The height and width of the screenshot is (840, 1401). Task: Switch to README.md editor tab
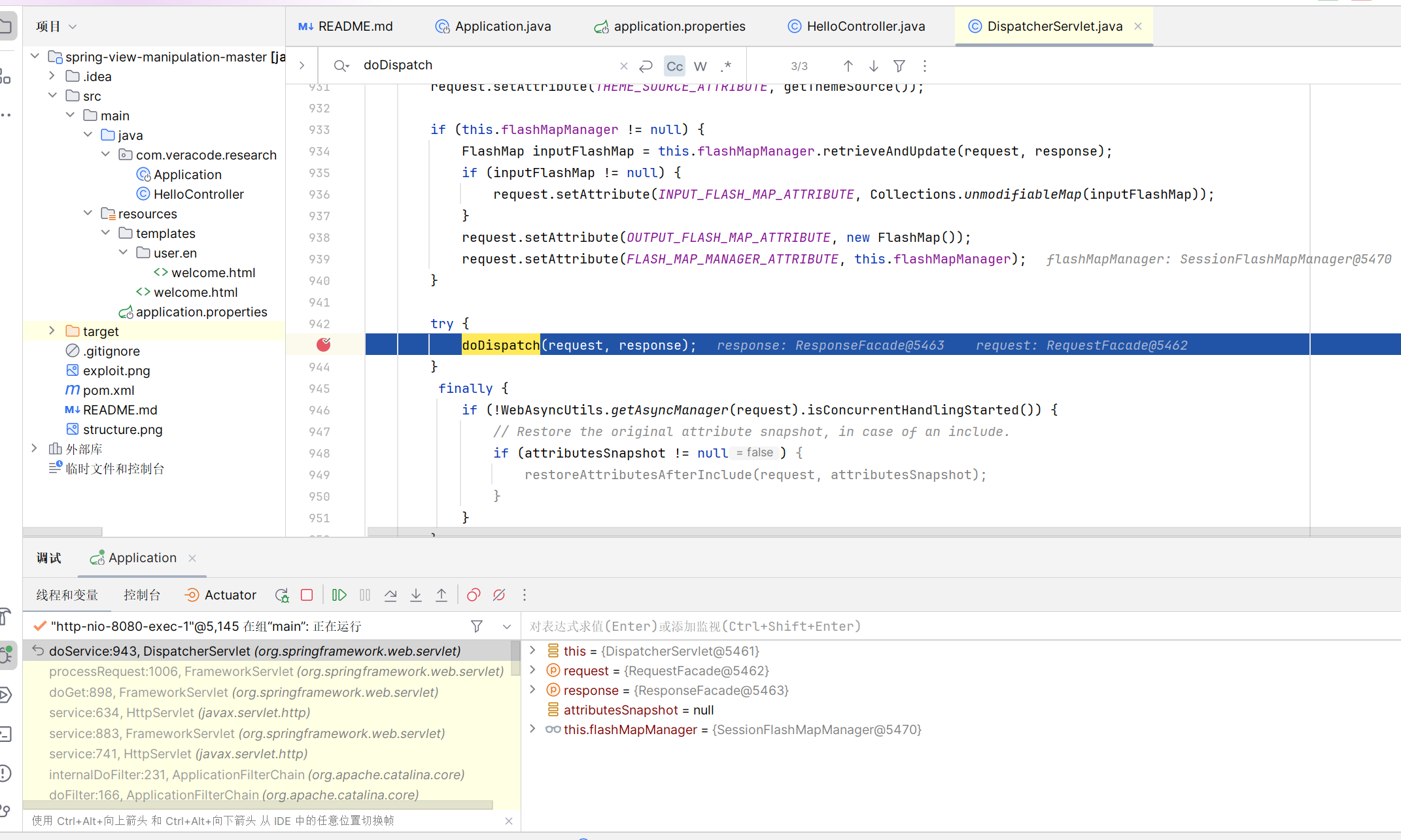345,26
